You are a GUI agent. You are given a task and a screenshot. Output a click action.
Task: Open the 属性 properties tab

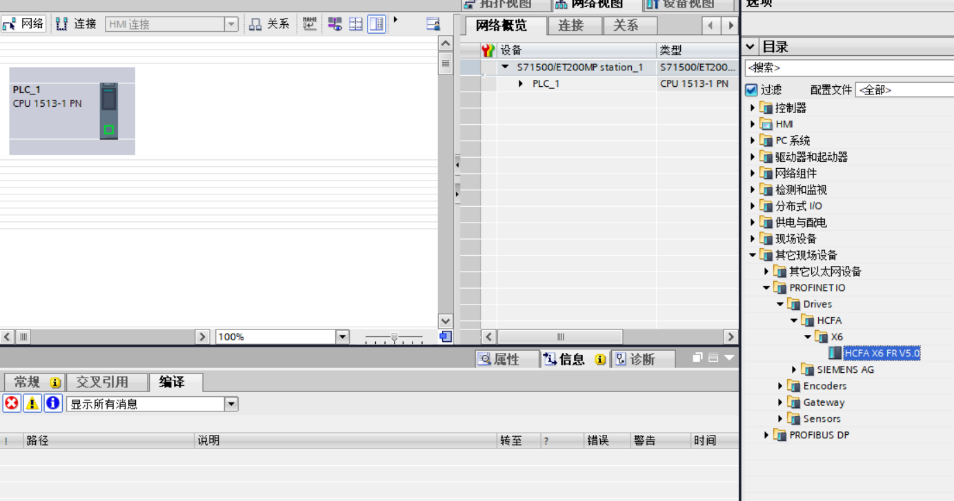point(500,359)
